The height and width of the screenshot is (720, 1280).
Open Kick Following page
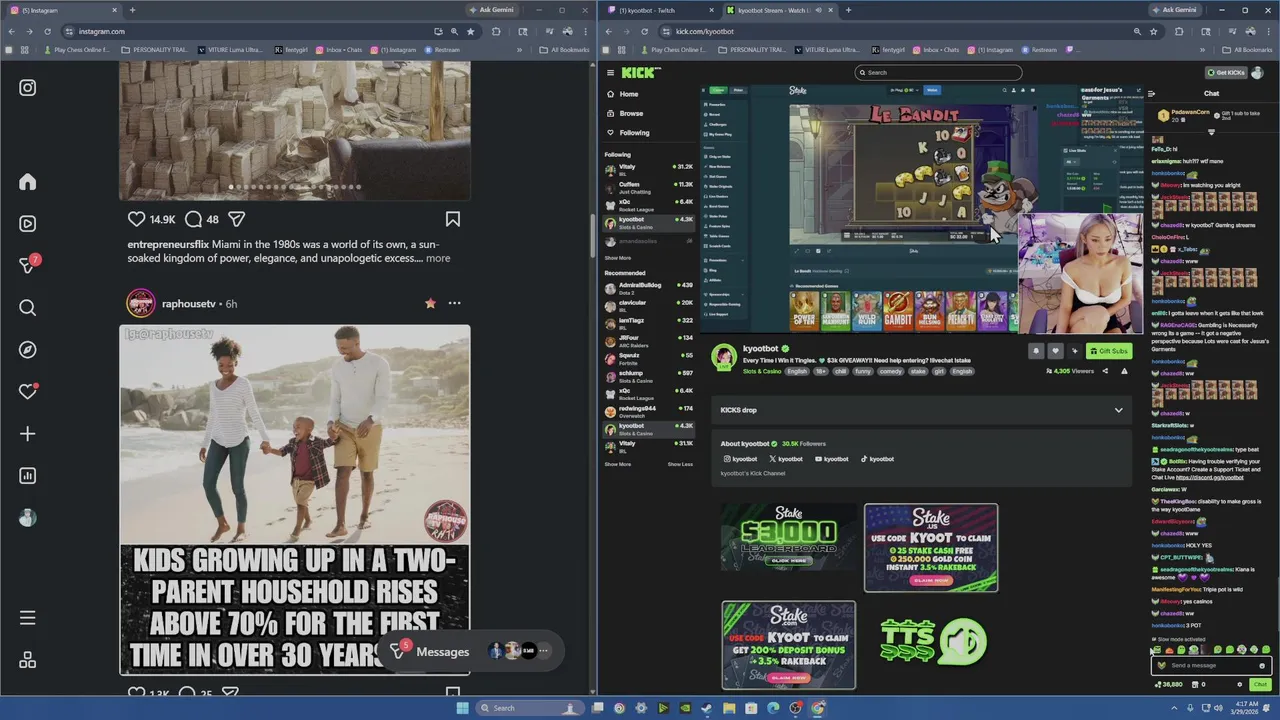pos(634,132)
